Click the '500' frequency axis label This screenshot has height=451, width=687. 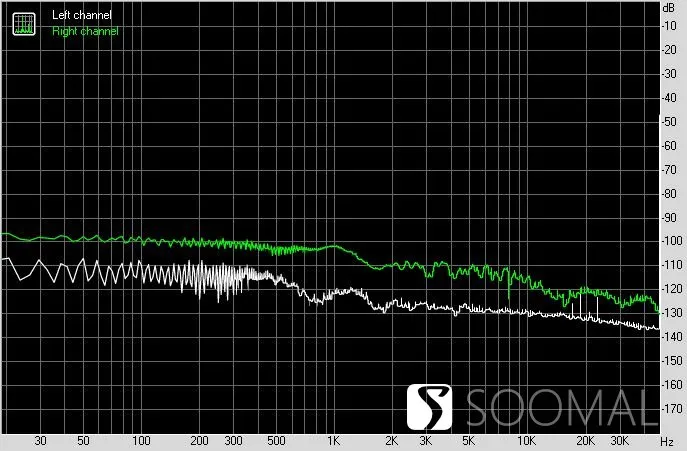click(x=276, y=441)
